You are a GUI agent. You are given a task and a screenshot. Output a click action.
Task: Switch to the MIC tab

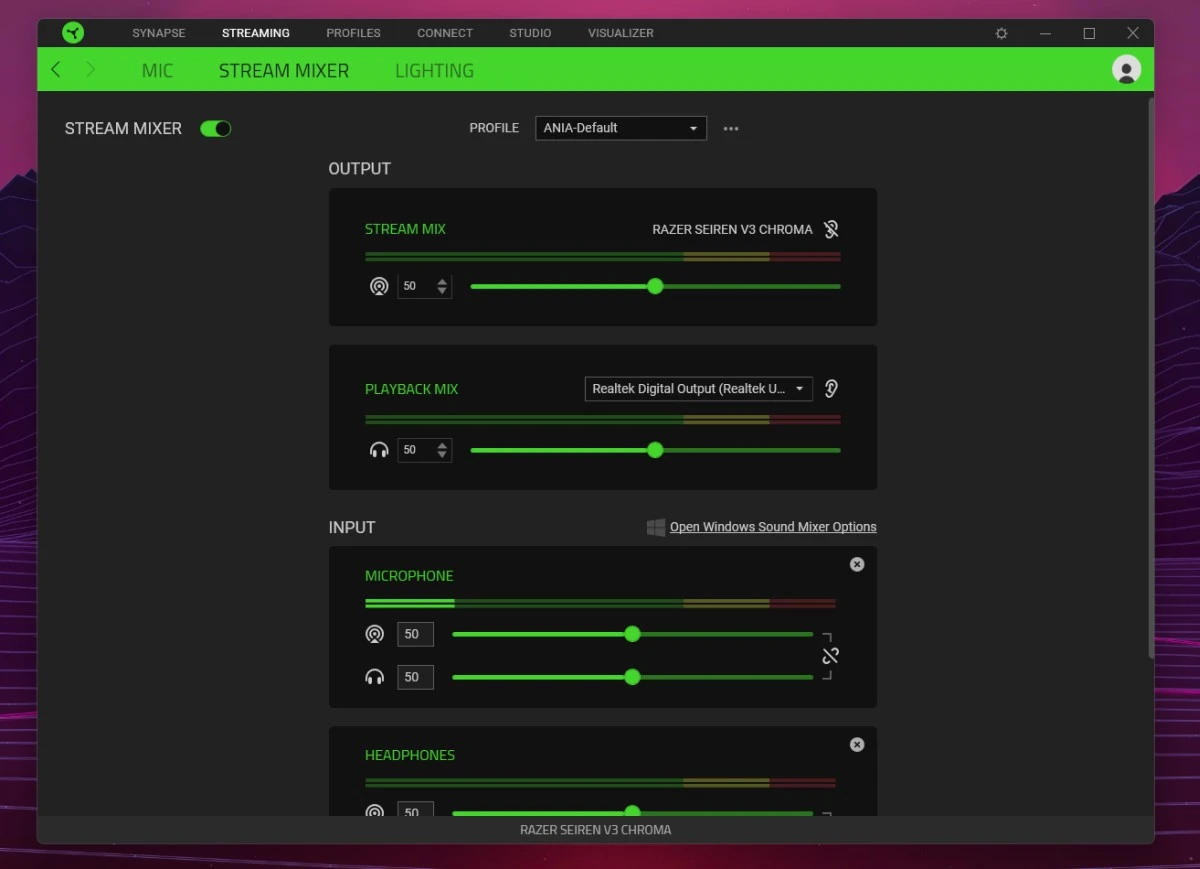point(157,71)
